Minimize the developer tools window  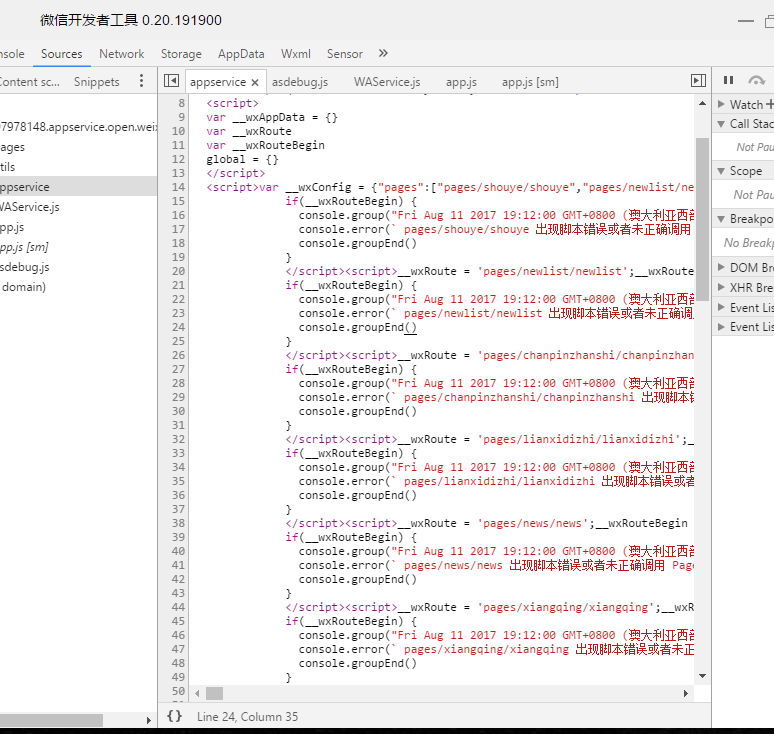[745, 21]
